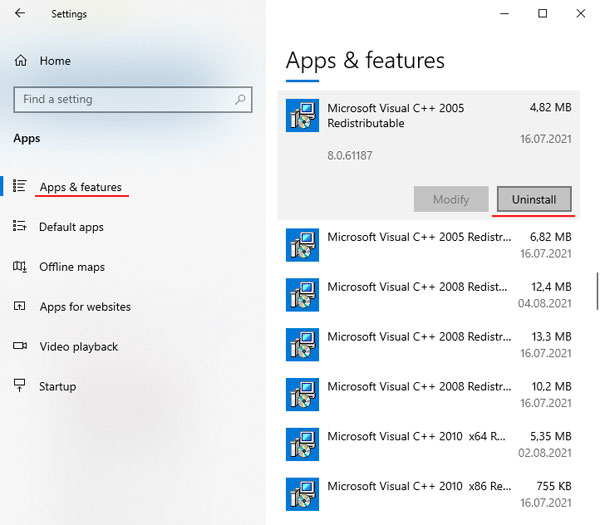600x525 pixels.
Task: Click the search magnifier icon
Action: 240,99
